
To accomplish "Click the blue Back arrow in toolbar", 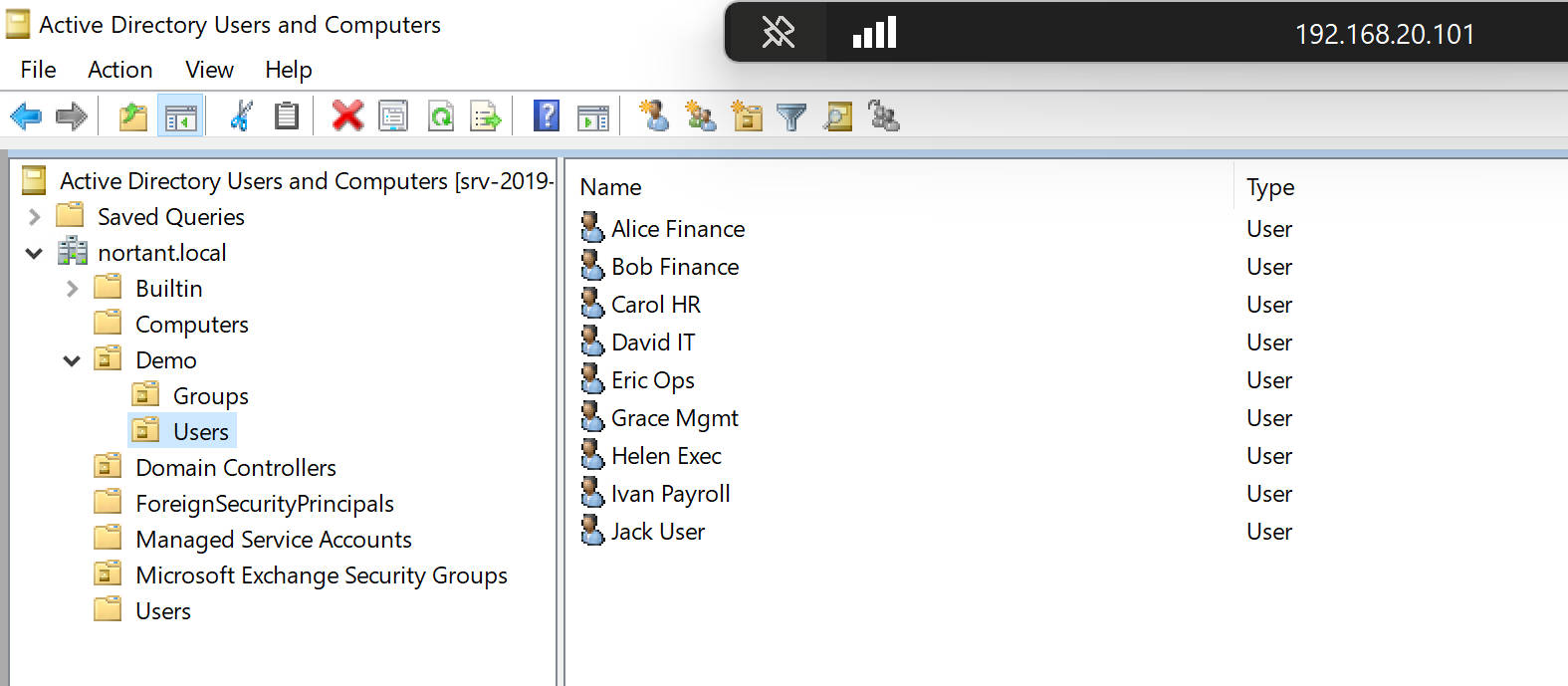I will pos(26,116).
